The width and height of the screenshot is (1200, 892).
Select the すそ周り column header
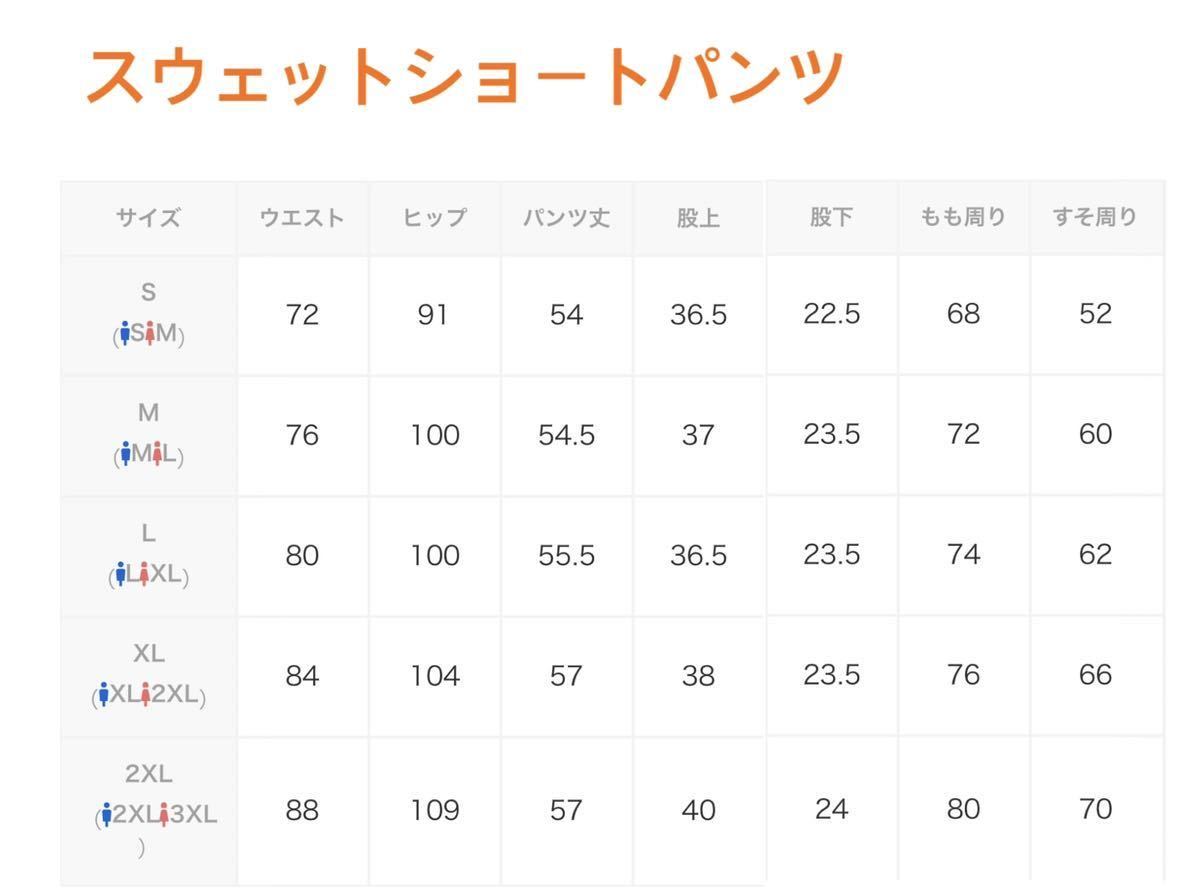click(1095, 217)
